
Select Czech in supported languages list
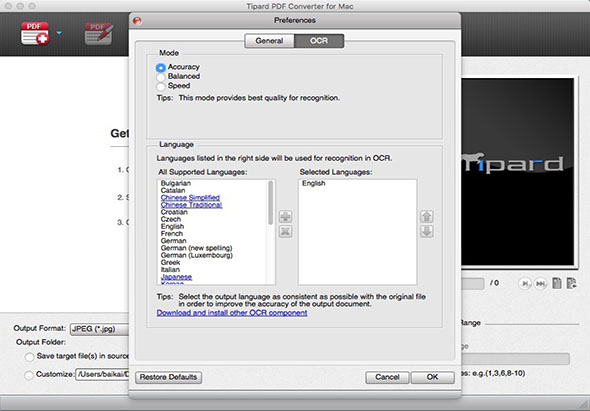pyautogui.click(x=170, y=219)
